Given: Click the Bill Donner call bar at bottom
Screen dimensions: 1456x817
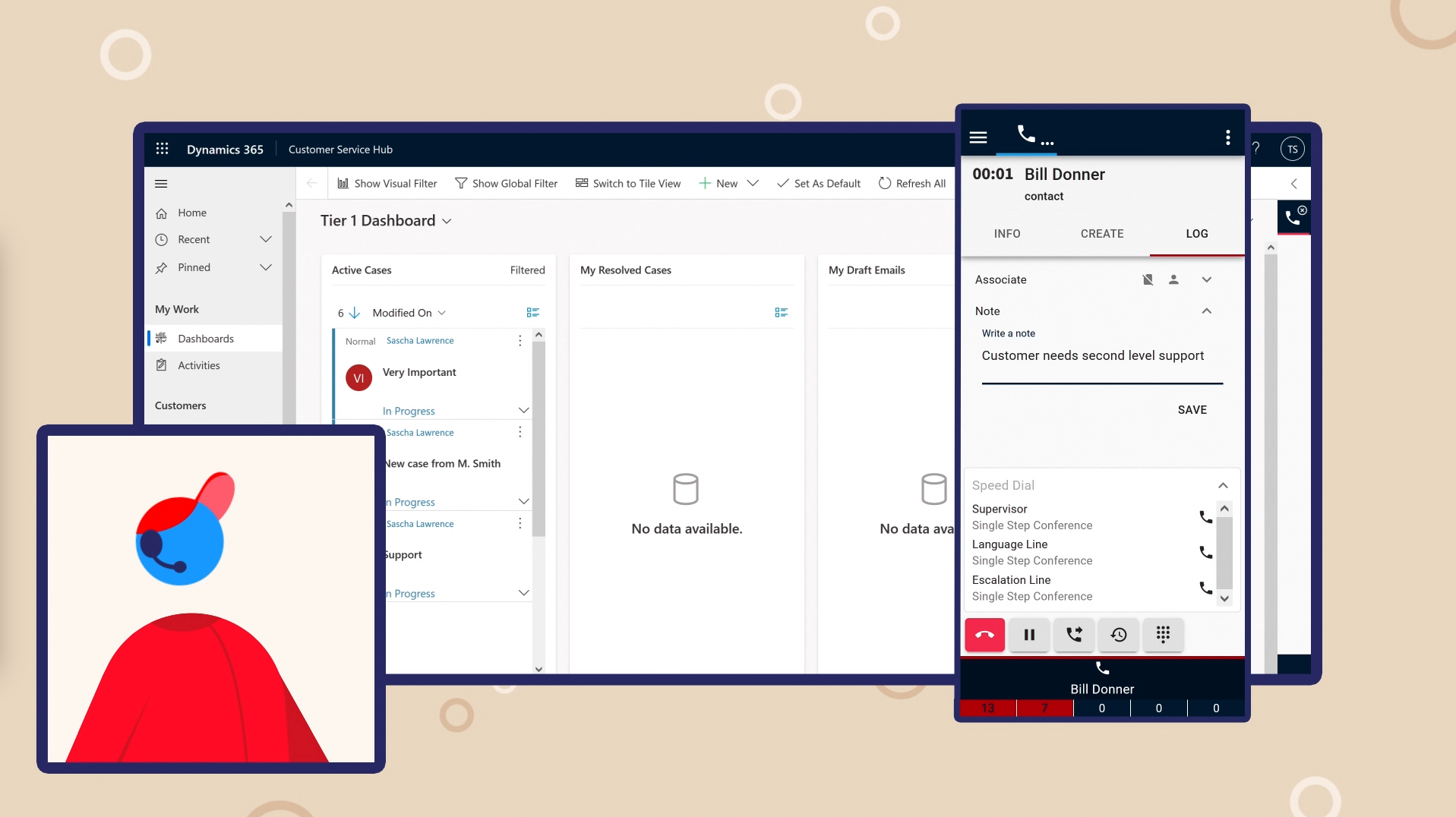Looking at the screenshot, I should coord(1102,679).
